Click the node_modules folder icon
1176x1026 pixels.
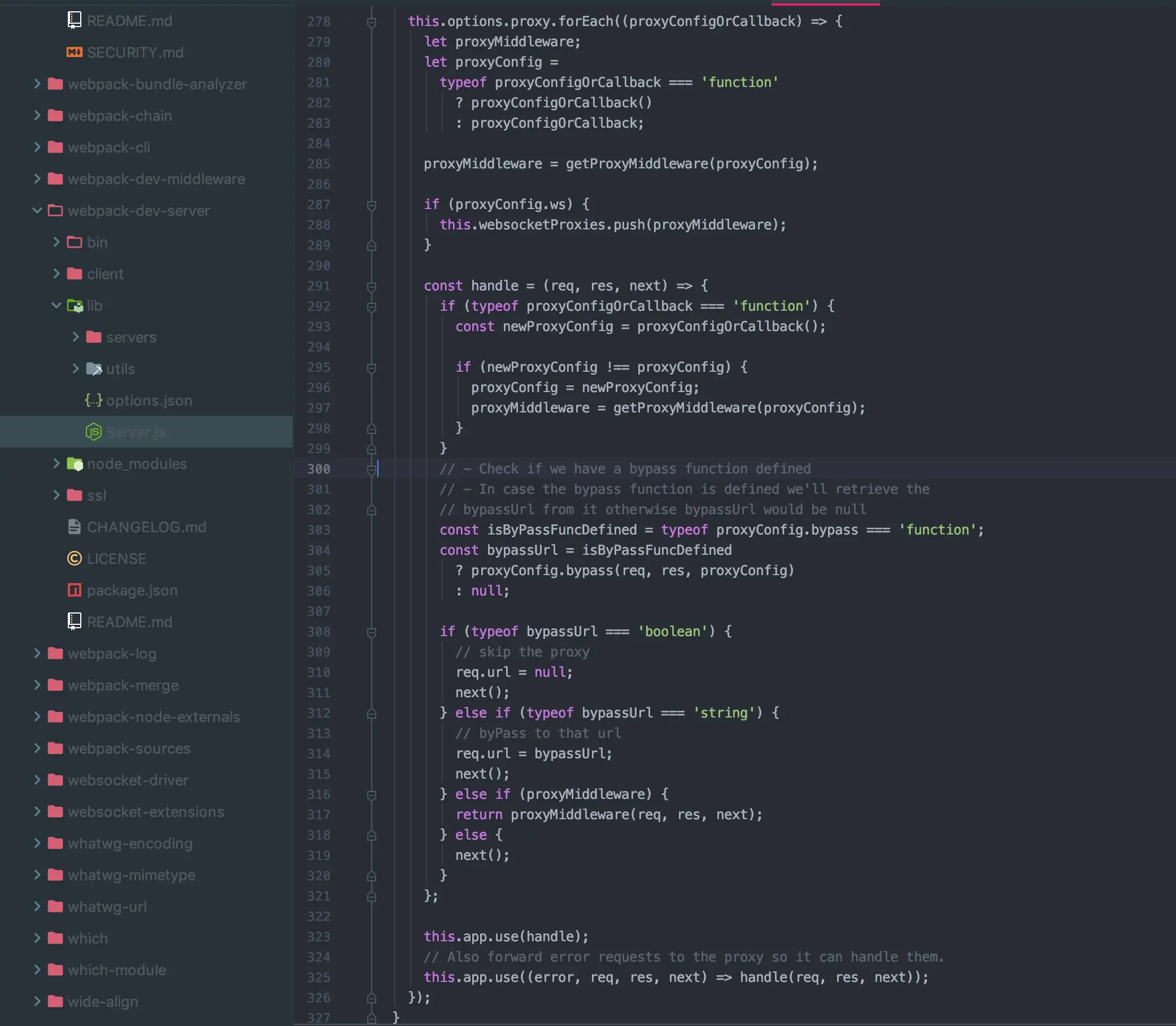(x=75, y=464)
